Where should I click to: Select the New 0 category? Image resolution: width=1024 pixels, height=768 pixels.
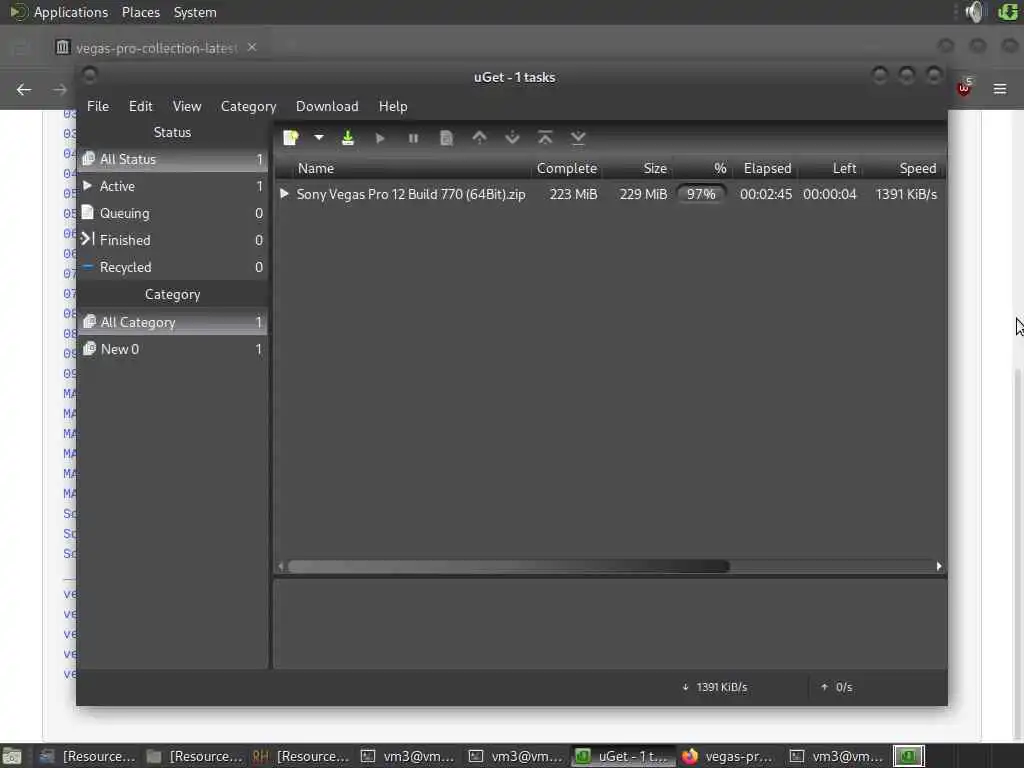click(172, 349)
